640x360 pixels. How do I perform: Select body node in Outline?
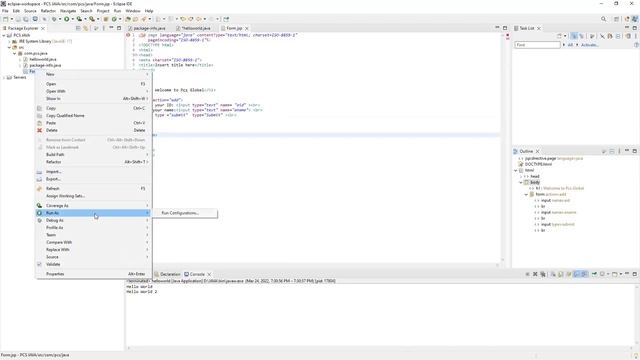(535, 182)
